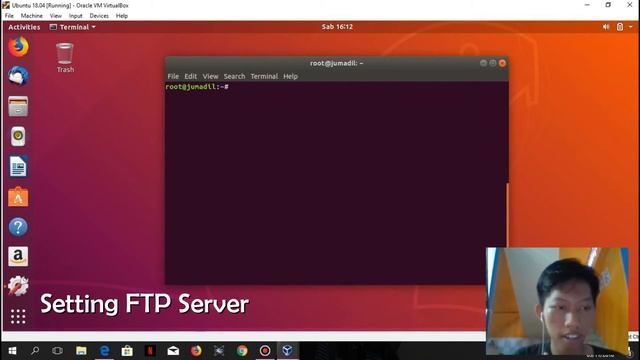This screenshot has width=640, height=360.
Task: Open the Amazon dock launcher
Action: click(18, 256)
